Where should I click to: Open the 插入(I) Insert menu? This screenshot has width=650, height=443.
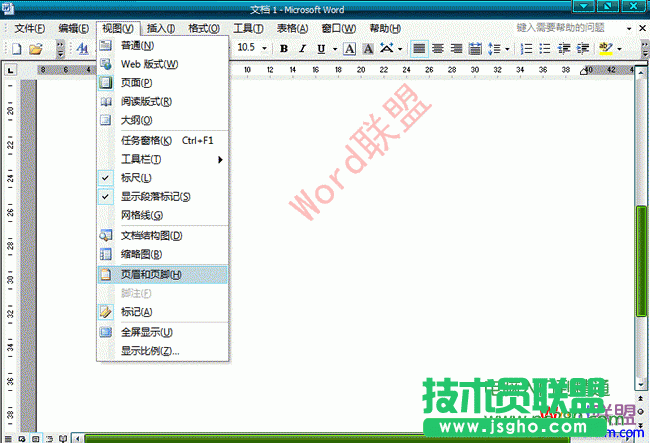coord(161,29)
